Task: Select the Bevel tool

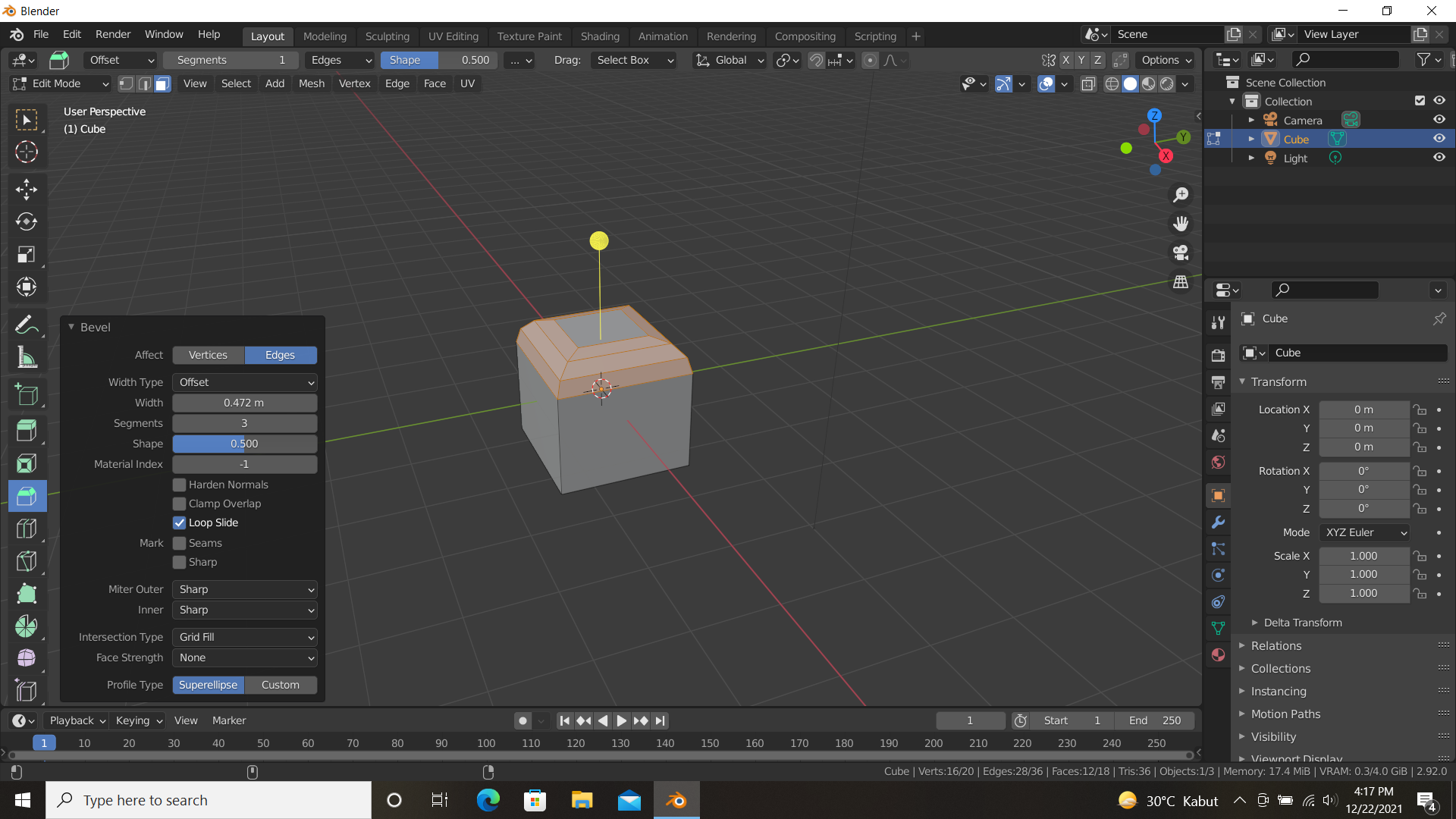Action: [27, 496]
